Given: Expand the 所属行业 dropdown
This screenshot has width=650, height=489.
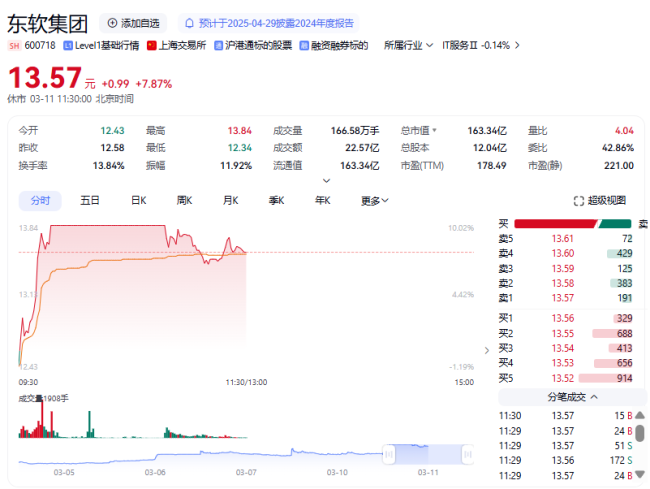Looking at the screenshot, I should click(408, 46).
